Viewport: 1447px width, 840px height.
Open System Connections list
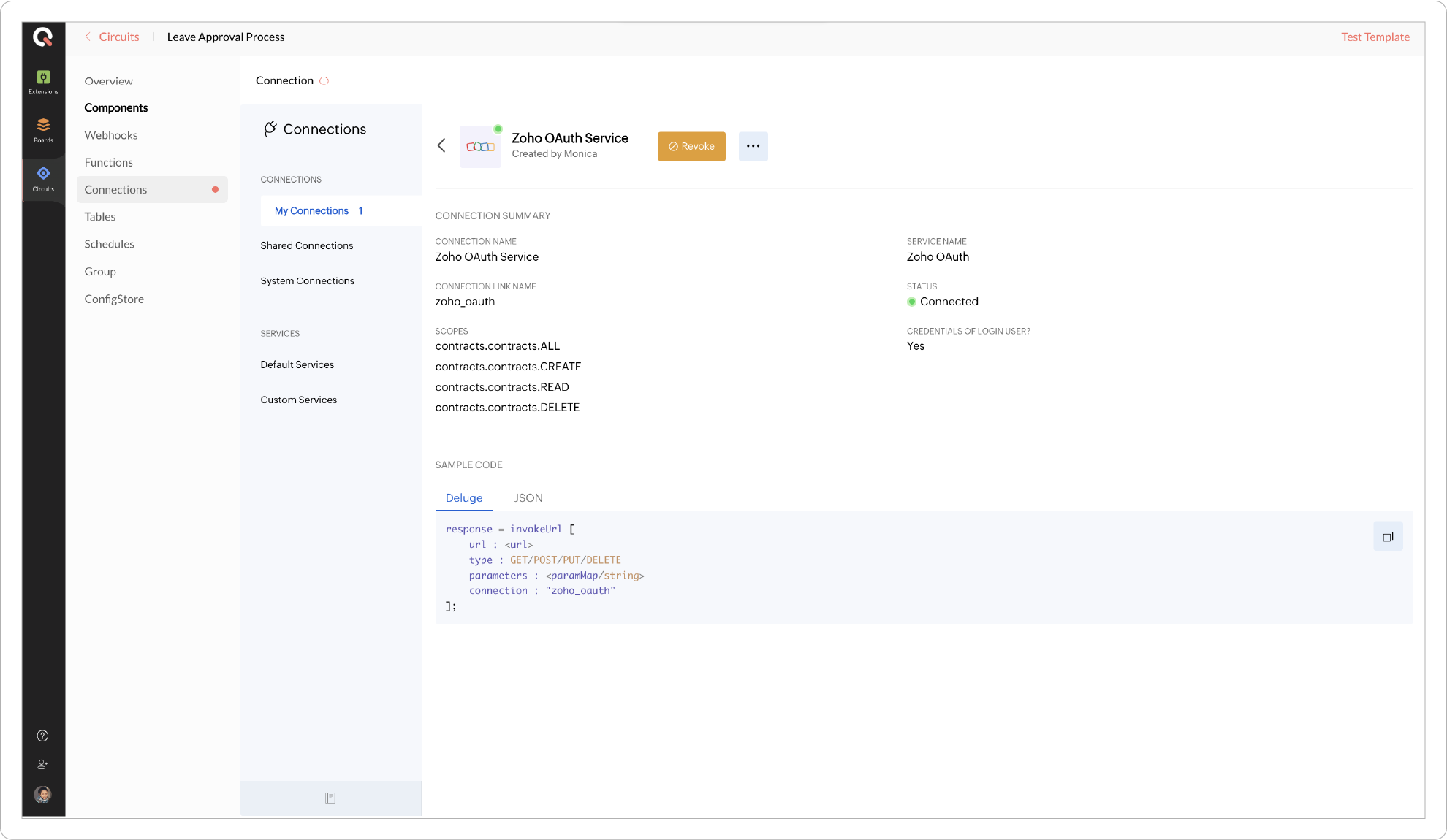[x=307, y=280]
